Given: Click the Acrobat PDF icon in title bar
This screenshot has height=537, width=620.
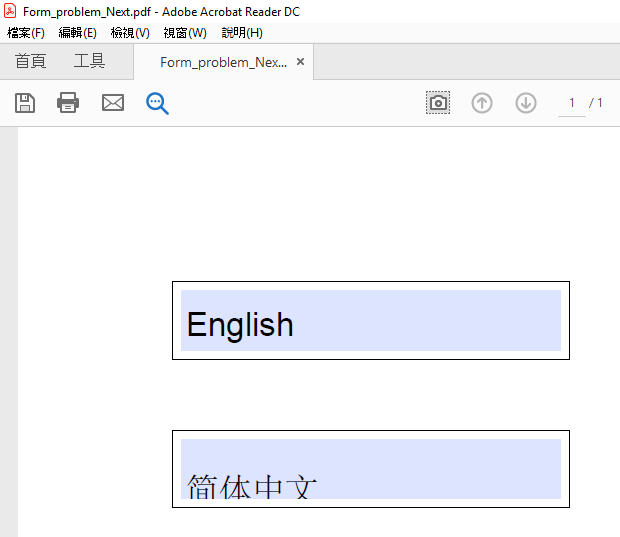Looking at the screenshot, I should tap(10, 11).
